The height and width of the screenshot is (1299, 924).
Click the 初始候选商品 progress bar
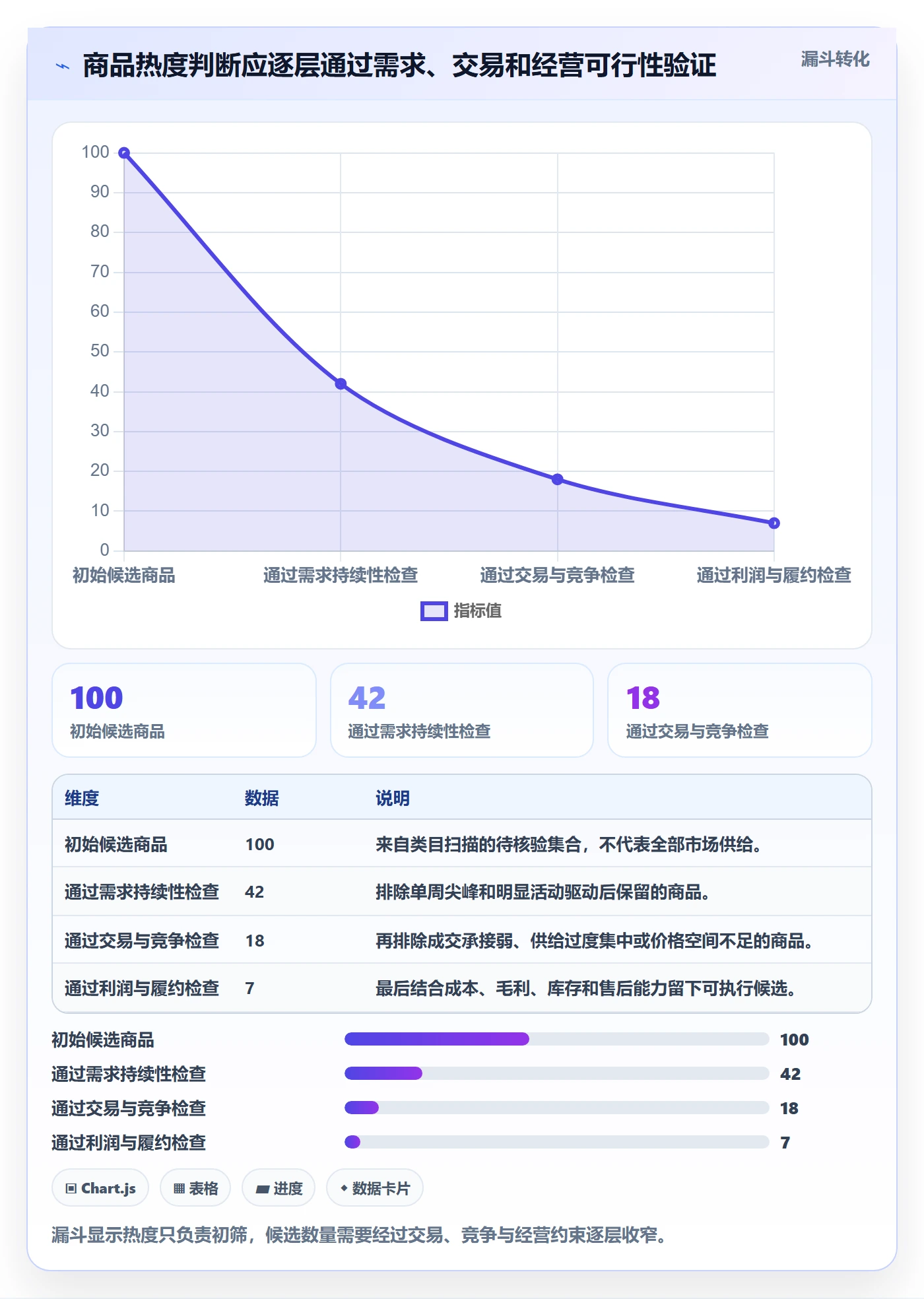point(557,1040)
